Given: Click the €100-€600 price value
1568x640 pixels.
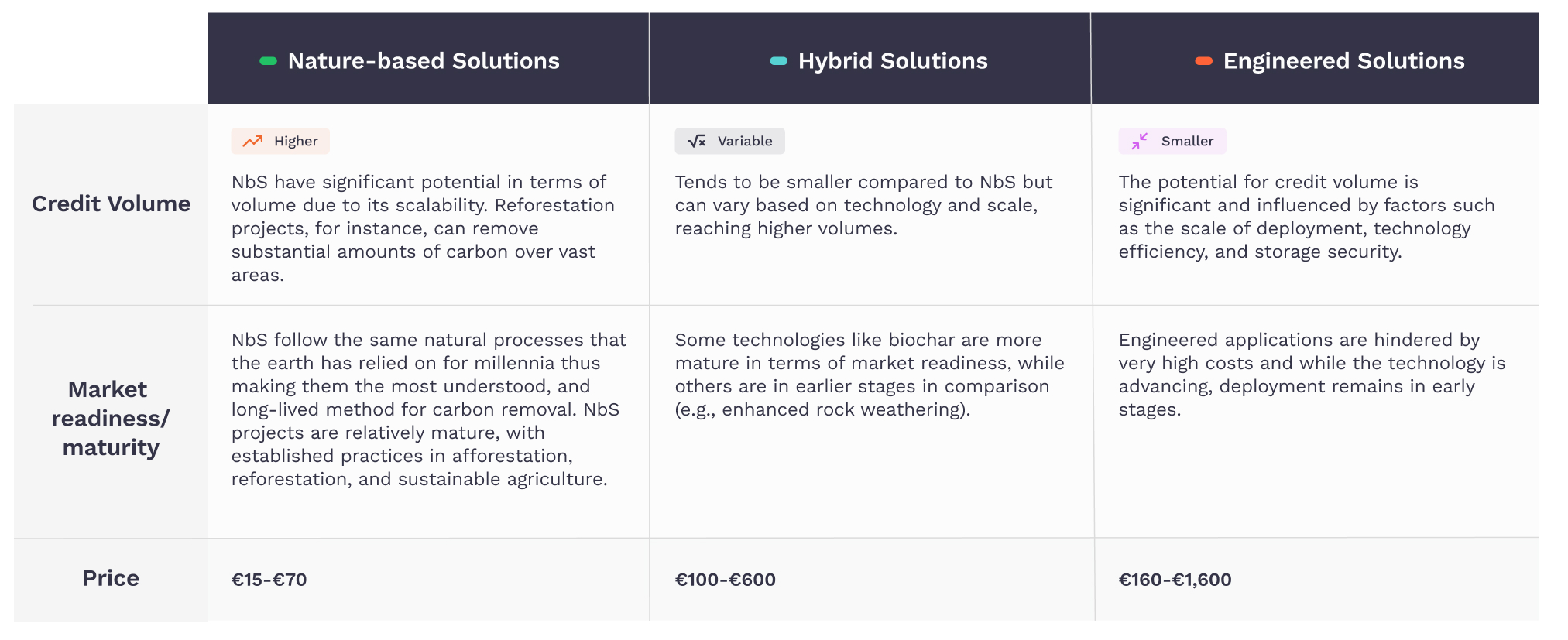Looking at the screenshot, I should click(725, 580).
